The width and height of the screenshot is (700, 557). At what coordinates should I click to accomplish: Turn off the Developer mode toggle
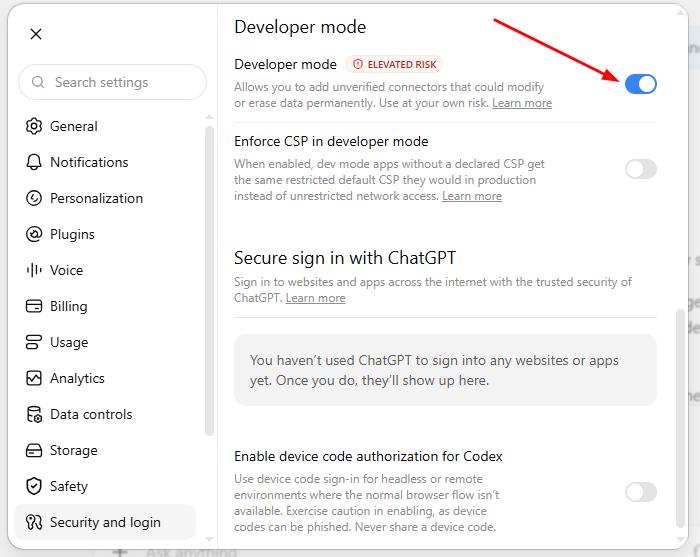[x=641, y=84]
